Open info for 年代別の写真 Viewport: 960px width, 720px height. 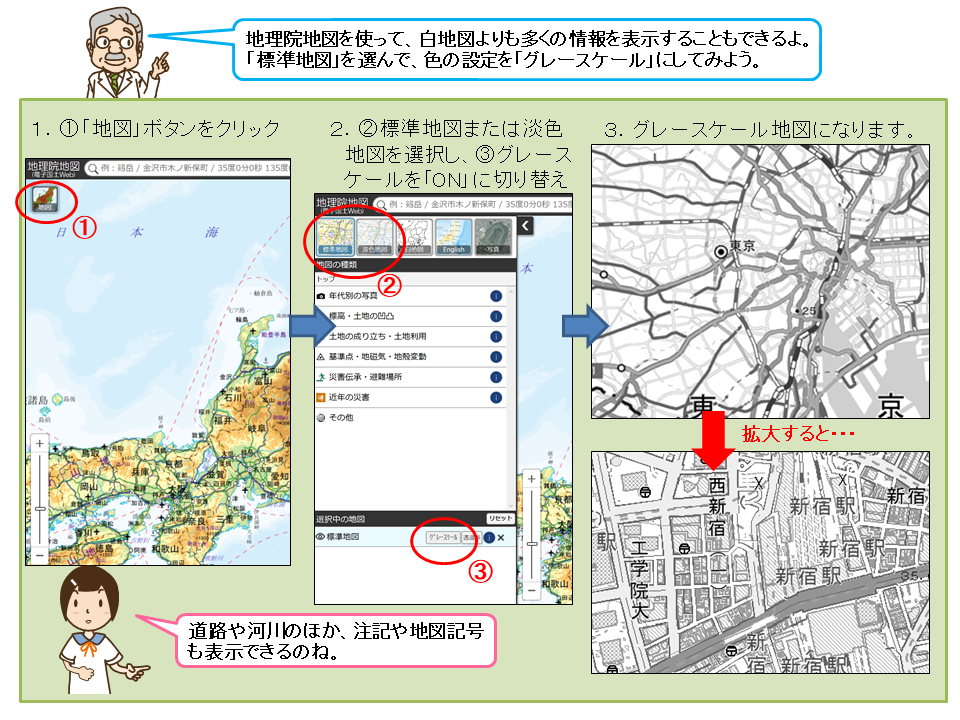(x=496, y=296)
